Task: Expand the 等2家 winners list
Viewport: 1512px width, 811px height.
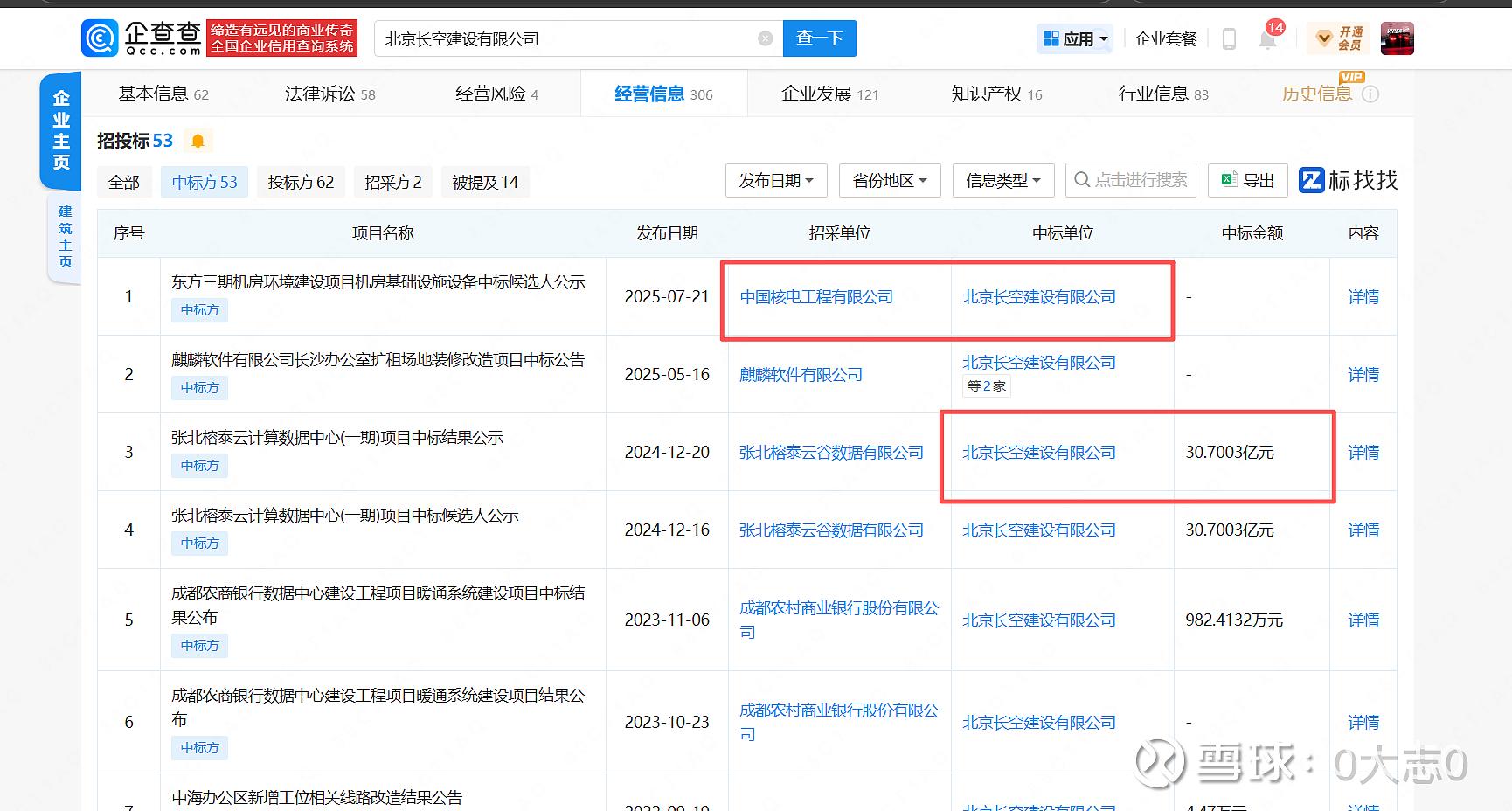Action: click(987, 386)
